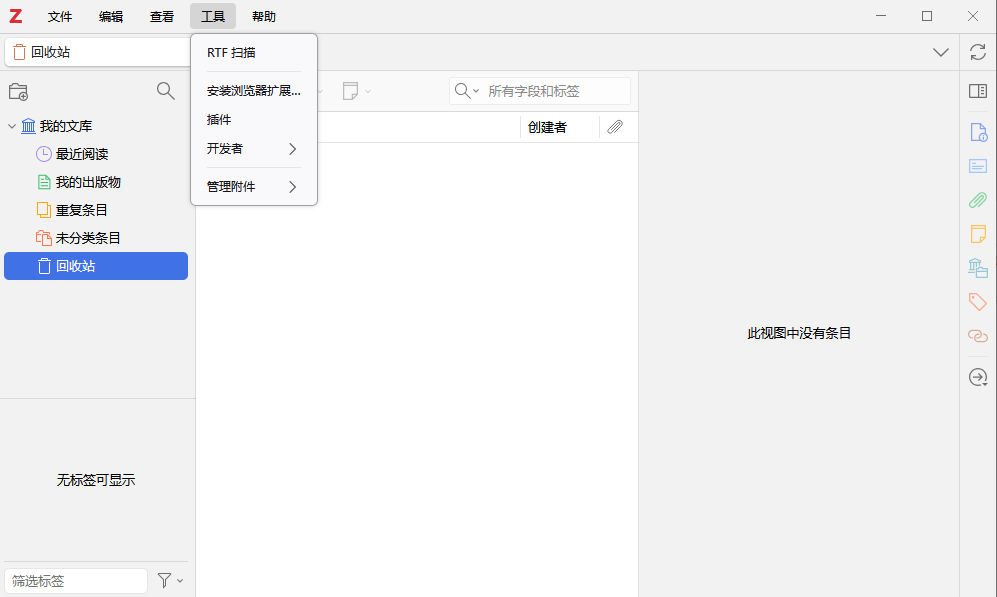The width and height of the screenshot is (997, 597).
Task: Open the abstract section icon
Action: (978, 166)
